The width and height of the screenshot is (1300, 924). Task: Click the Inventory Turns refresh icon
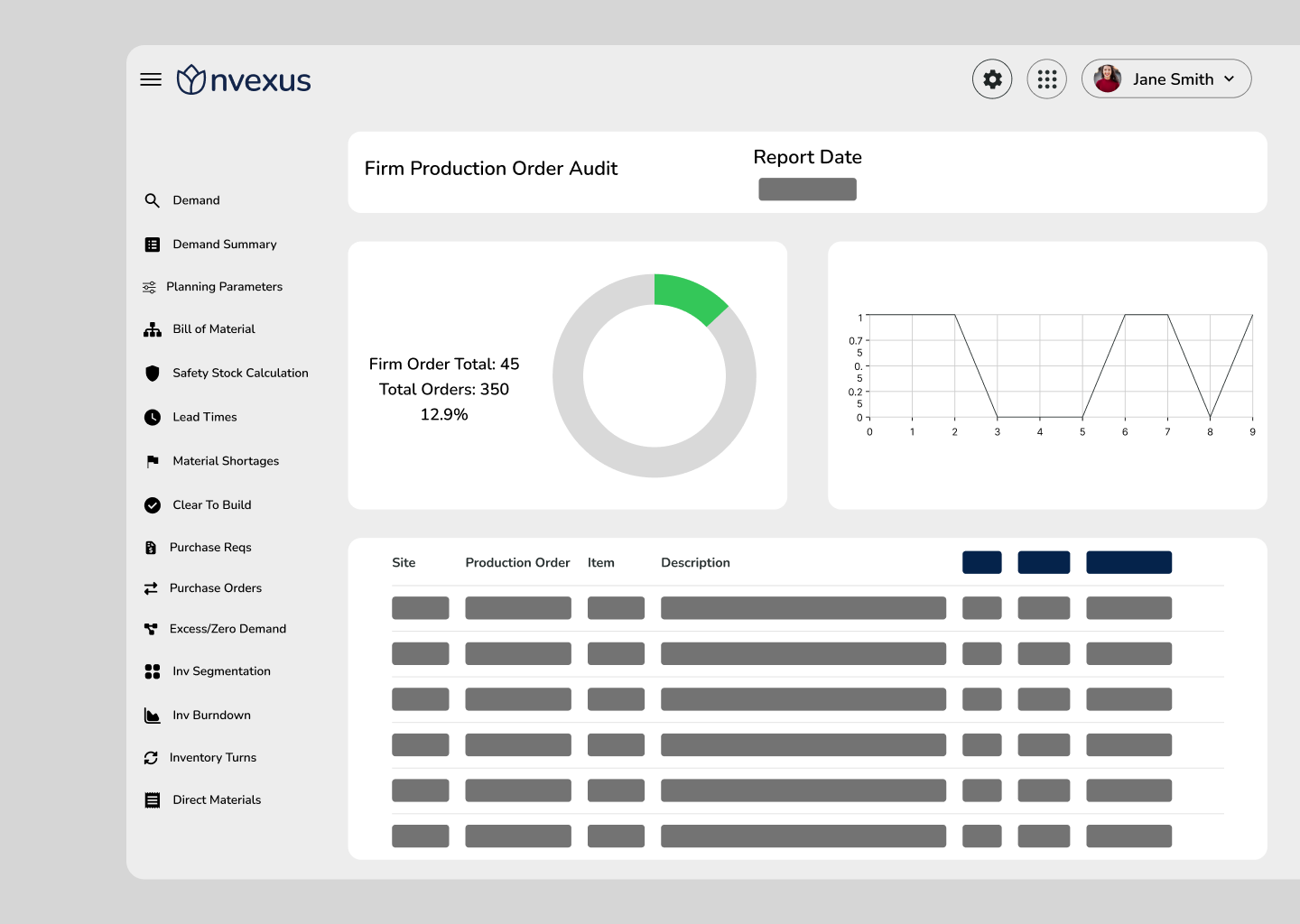tap(151, 758)
